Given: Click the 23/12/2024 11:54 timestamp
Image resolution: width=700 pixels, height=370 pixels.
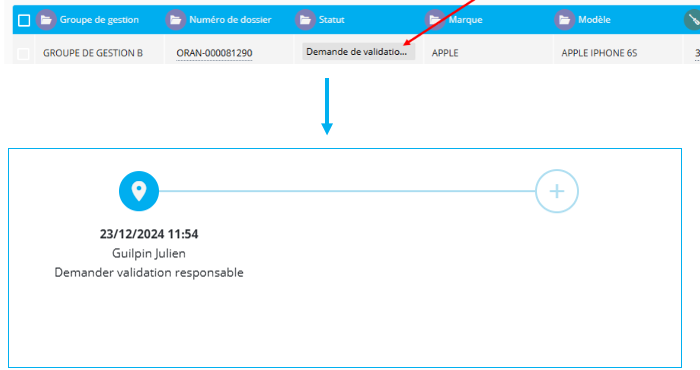Looking at the screenshot, I should click(149, 234).
